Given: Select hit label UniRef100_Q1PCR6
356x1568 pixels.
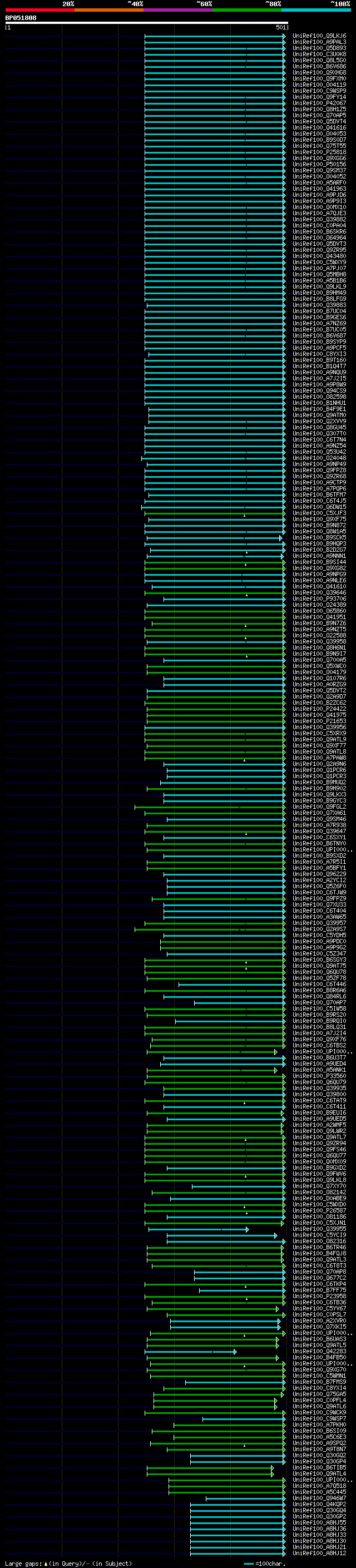Looking at the screenshot, I should click(319, 769).
